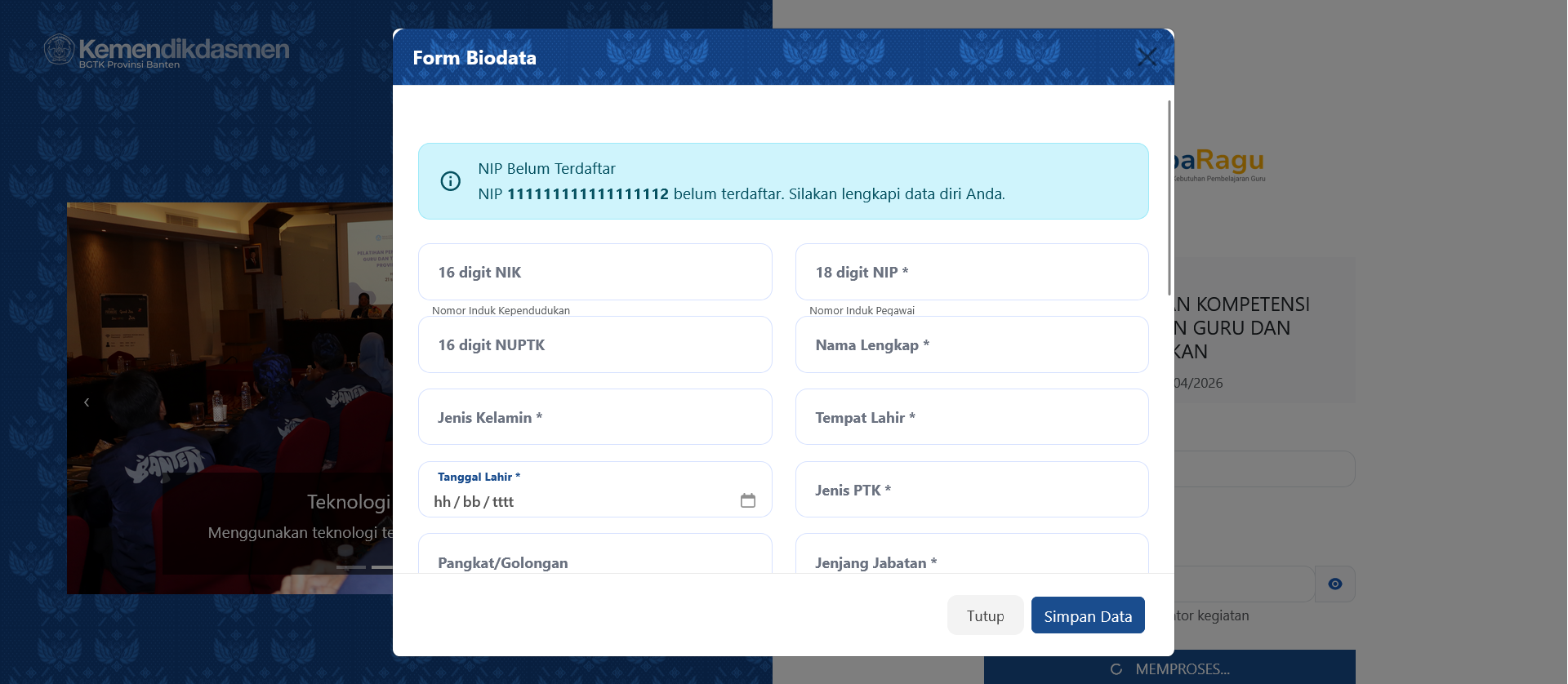Screen dimensions: 1568x684
Task: Click the info icon in NIP alert
Action: coord(451,181)
